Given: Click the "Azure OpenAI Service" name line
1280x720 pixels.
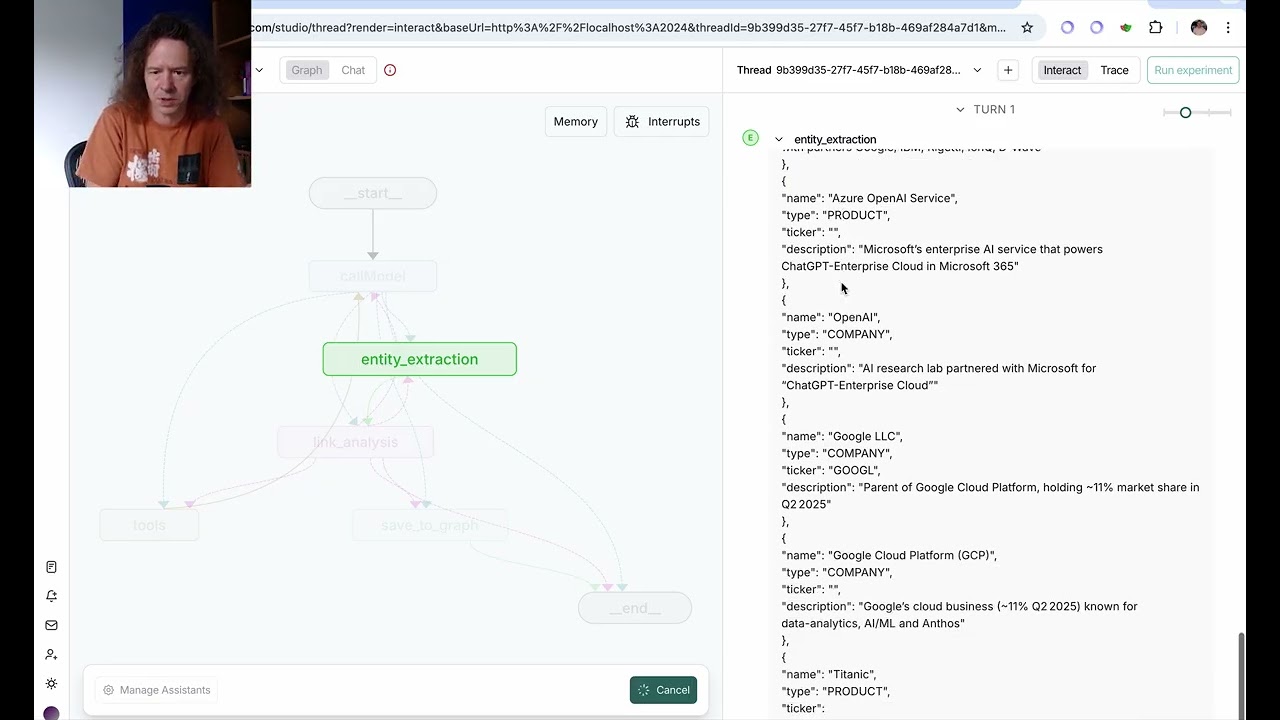Looking at the screenshot, I should [869, 198].
